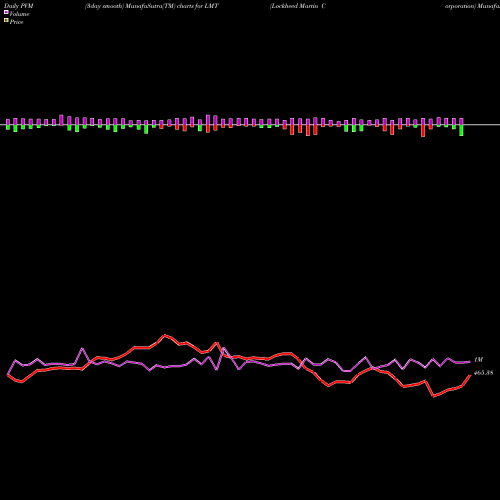
Task: Click the highest peak of red price line
Action: point(164,335)
